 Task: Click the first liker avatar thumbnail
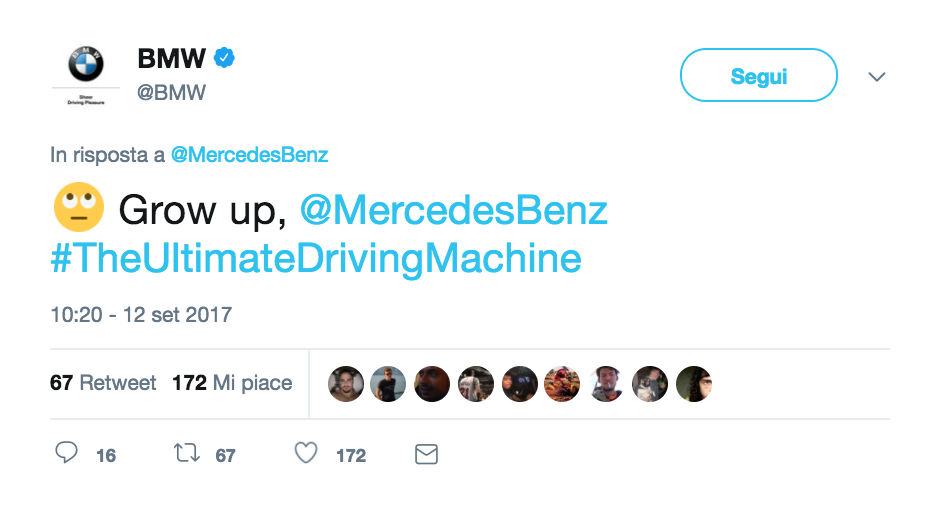(346, 383)
